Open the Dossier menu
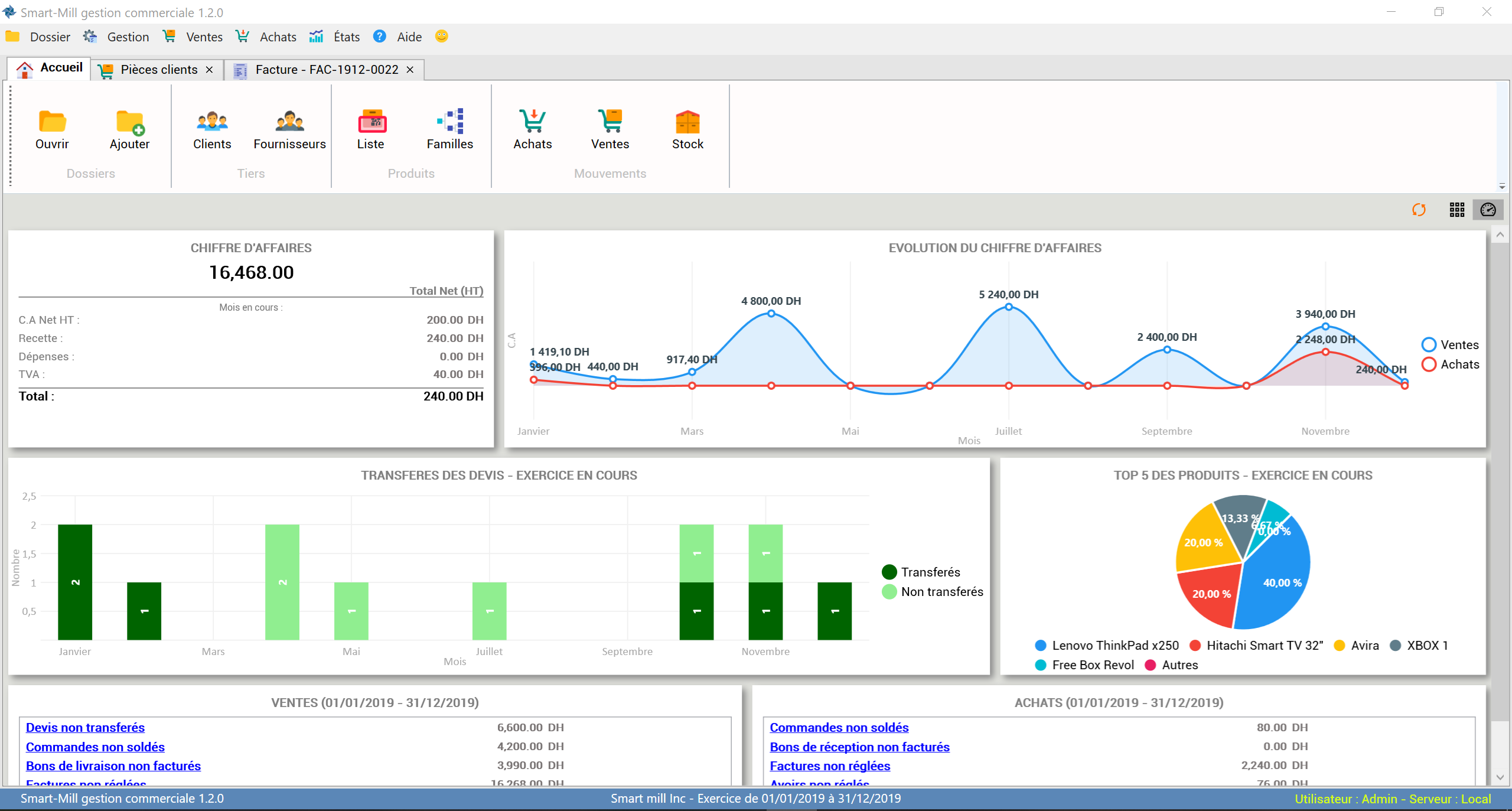This screenshot has height=811, width=1512. coord(50,37)
